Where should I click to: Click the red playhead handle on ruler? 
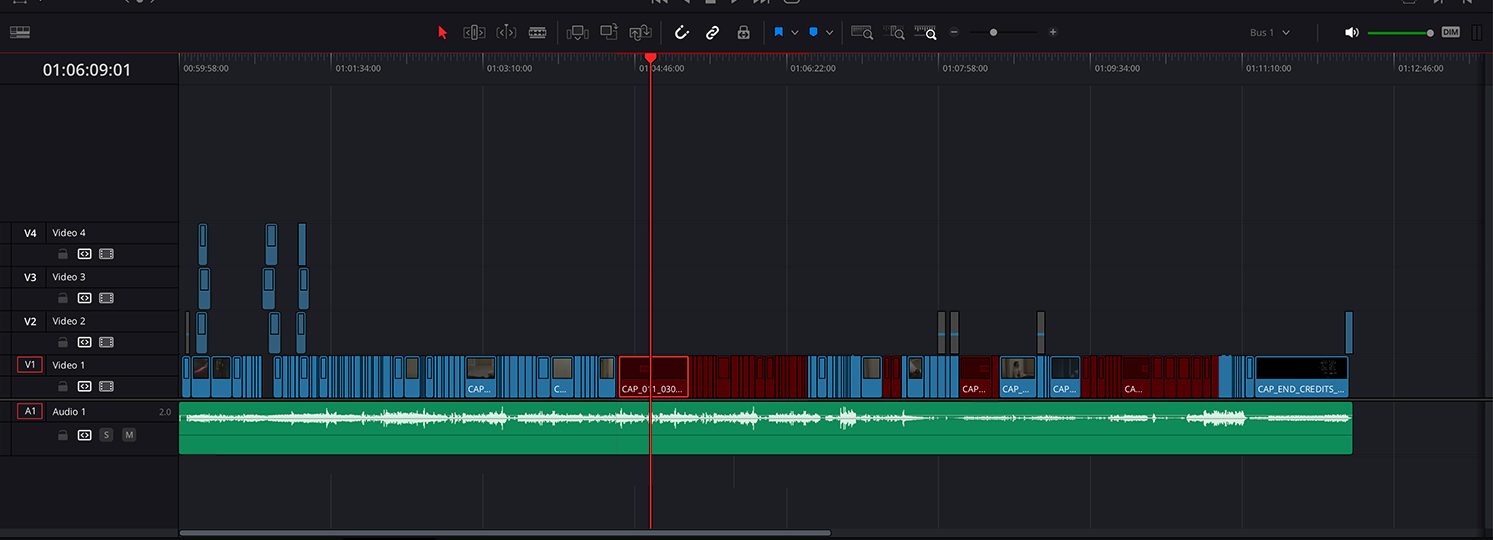(x=650, y=58)
